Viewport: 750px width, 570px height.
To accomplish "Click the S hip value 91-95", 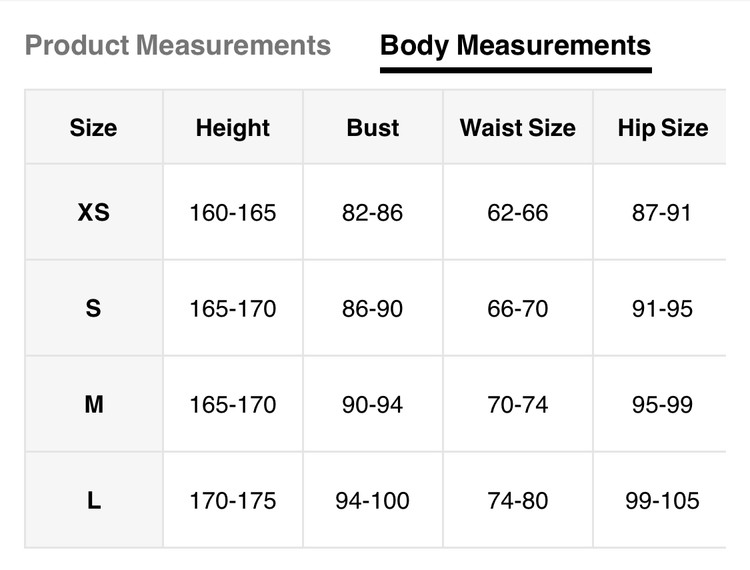I will click(662, 309).
